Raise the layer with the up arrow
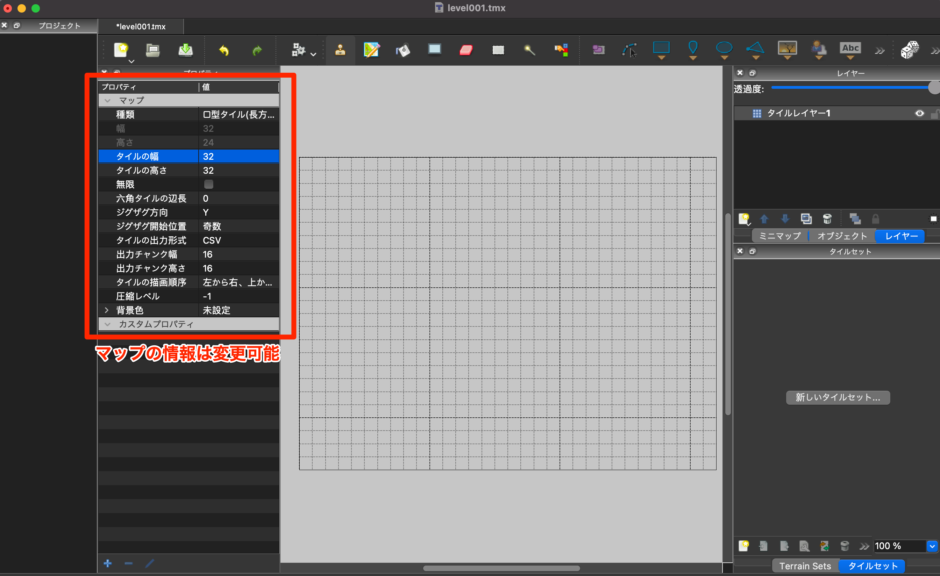 click(764, 219)
